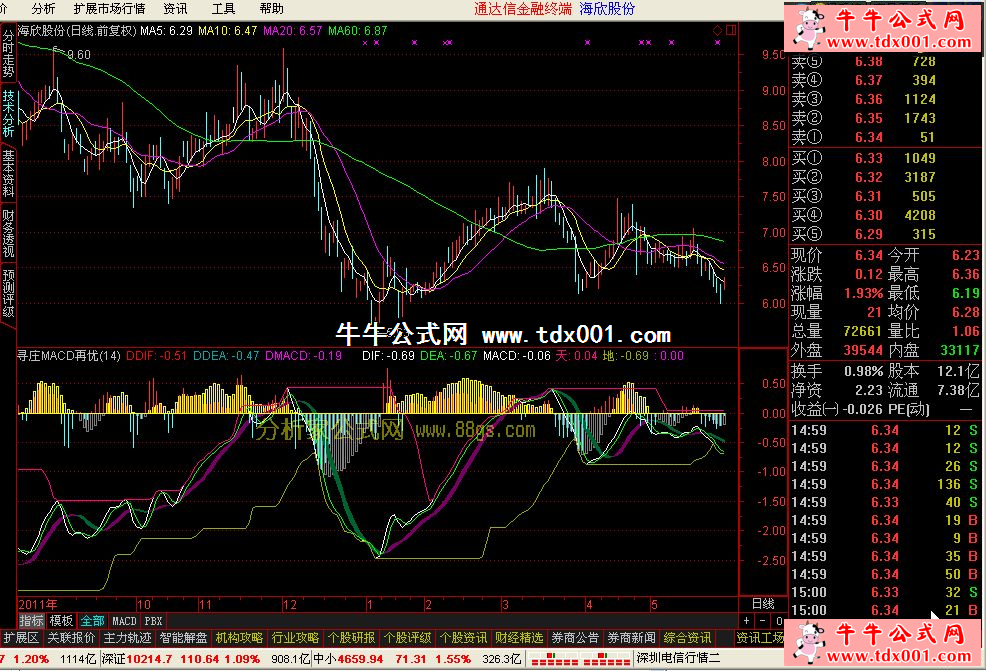Screen dimensions: 986x671
Task: Click the 15:00 6.33 32 S trade row
Action: click(x=885, y=592)
